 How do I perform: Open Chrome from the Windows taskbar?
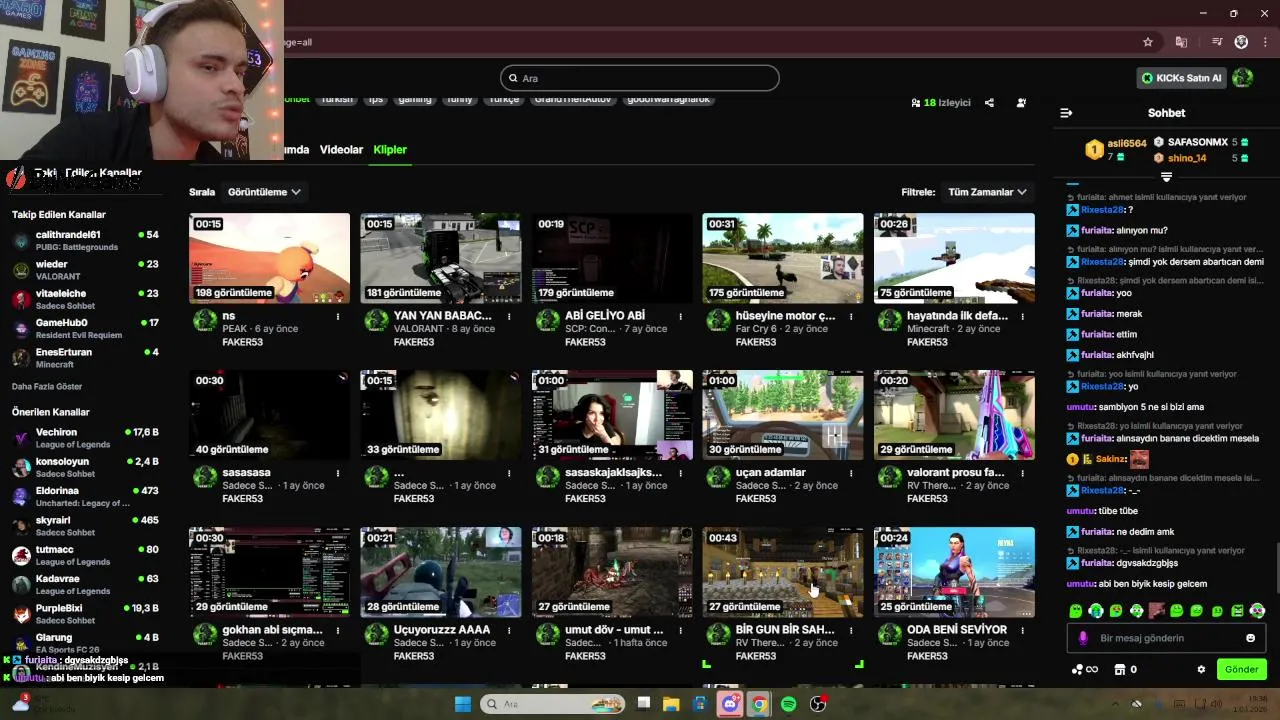759,704
